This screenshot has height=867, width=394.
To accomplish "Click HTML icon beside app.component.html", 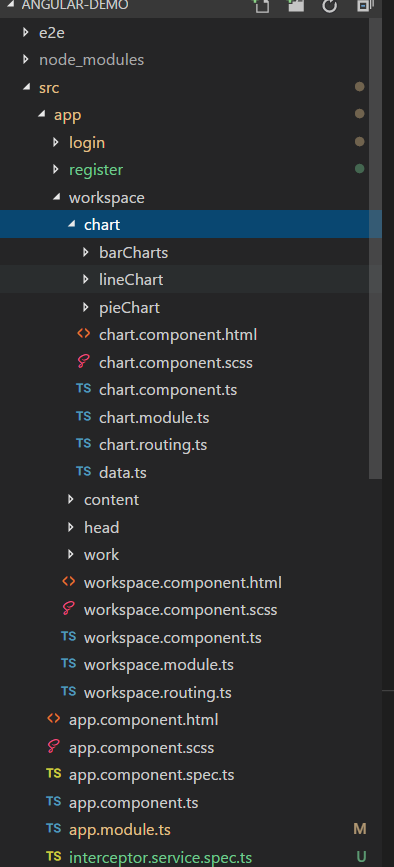I will (54, 718).
